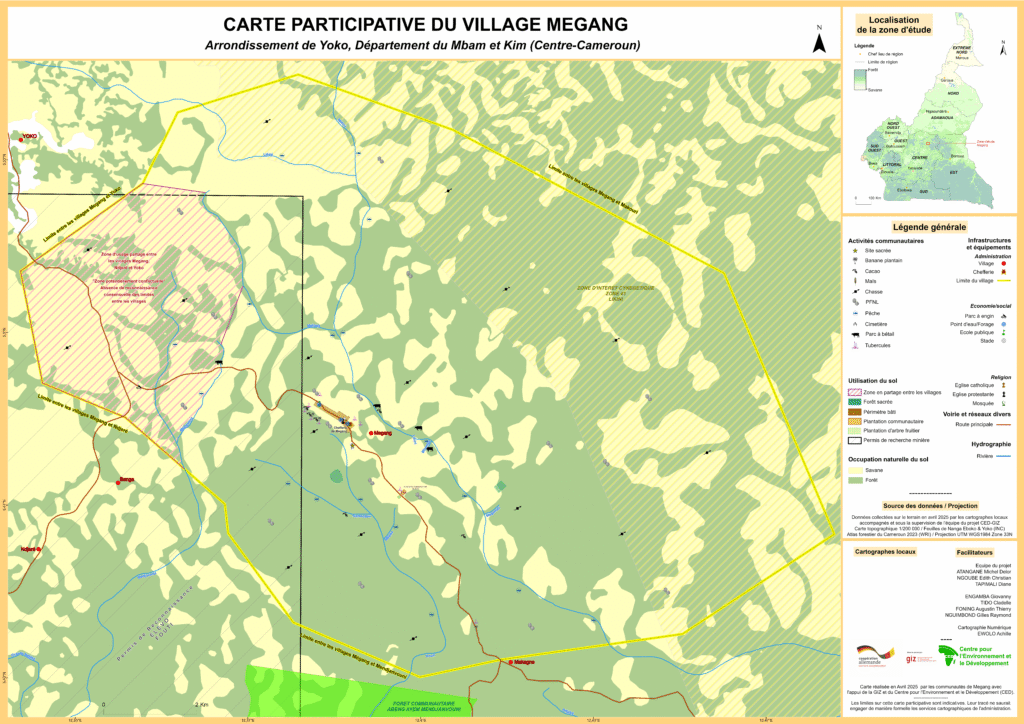The image size is (1024, 724).
Task: Click the 'Activités communautaires' legend heading
Action: (x=886, y=241)
